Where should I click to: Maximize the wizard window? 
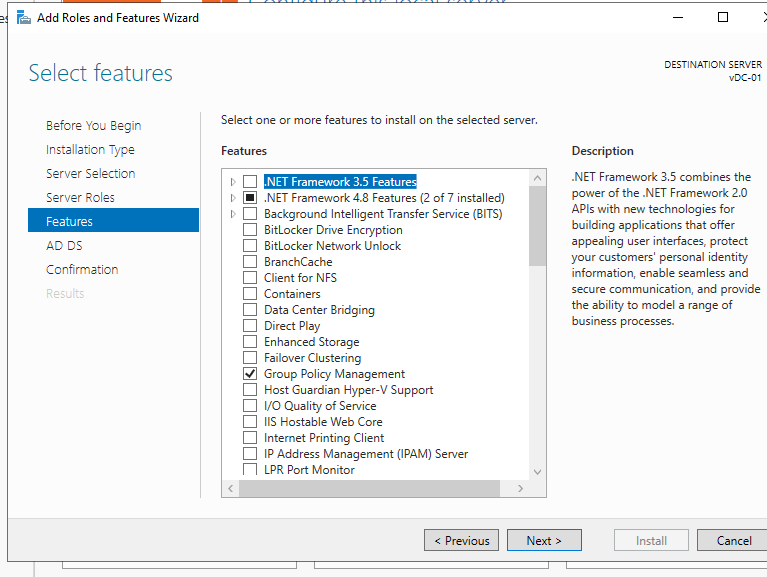722,18
